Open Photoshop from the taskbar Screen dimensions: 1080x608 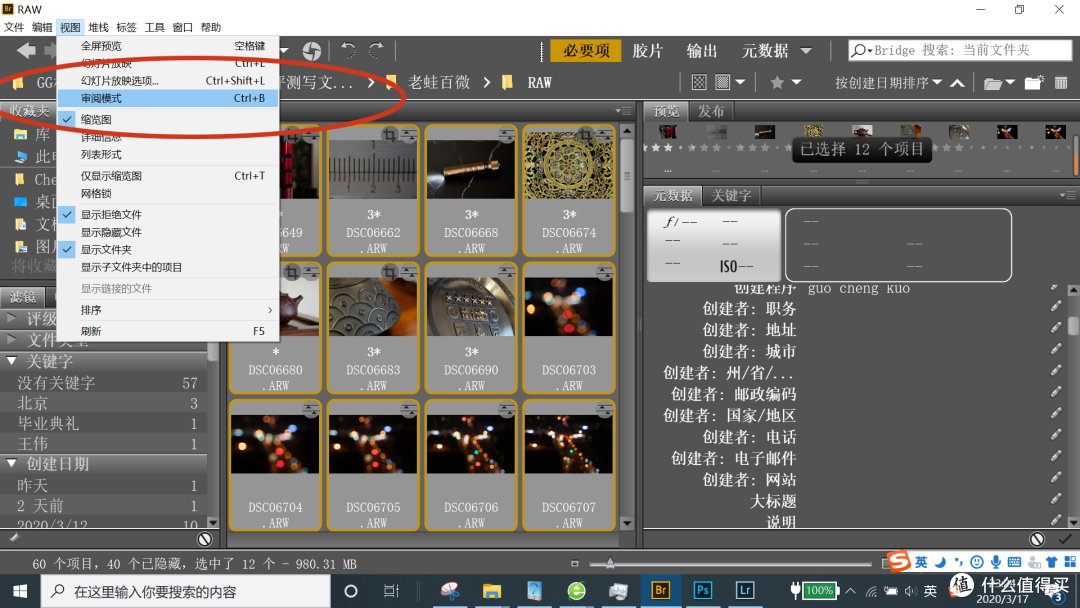(x=703, y=590)
